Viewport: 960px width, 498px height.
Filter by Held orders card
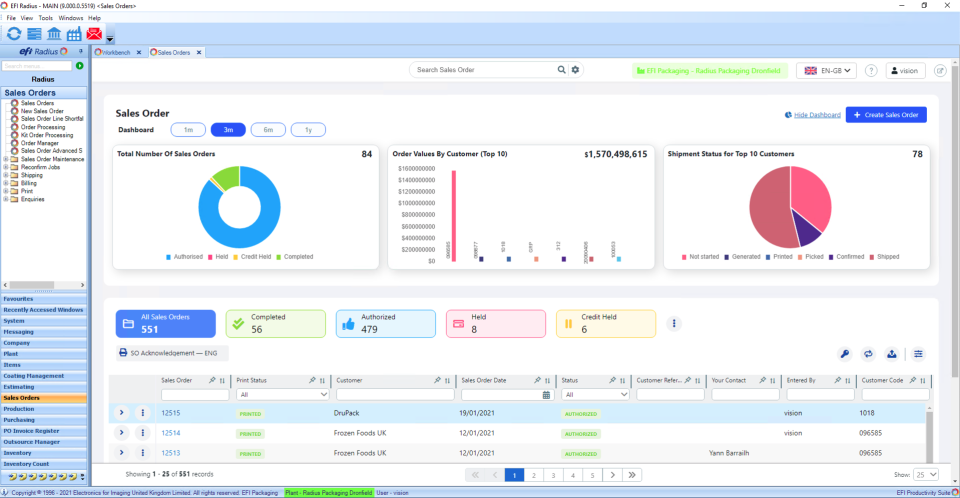tap(496, 323)
